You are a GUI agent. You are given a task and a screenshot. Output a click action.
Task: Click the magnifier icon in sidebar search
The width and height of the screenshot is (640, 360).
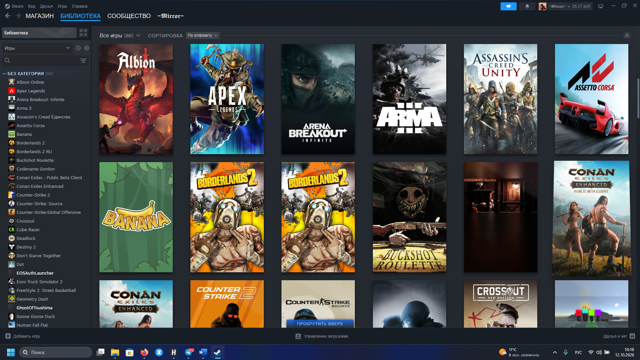coord(7,60)
